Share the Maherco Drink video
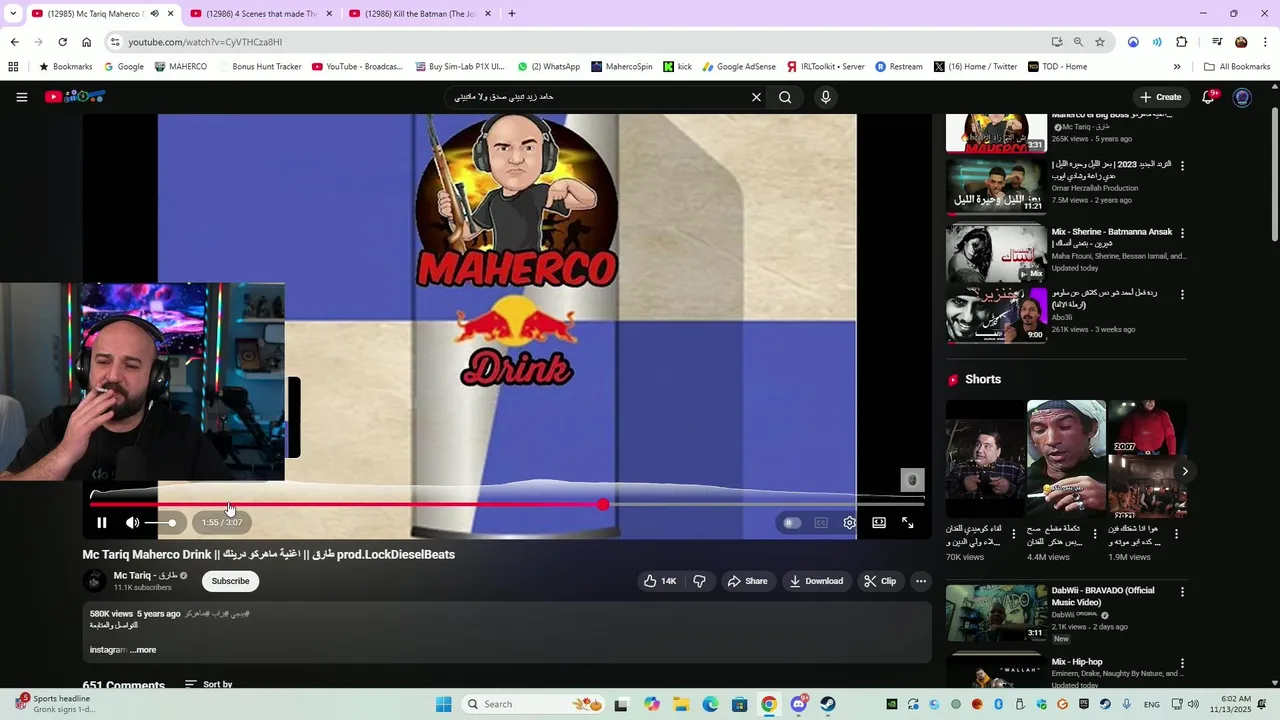 click(747, 581)
